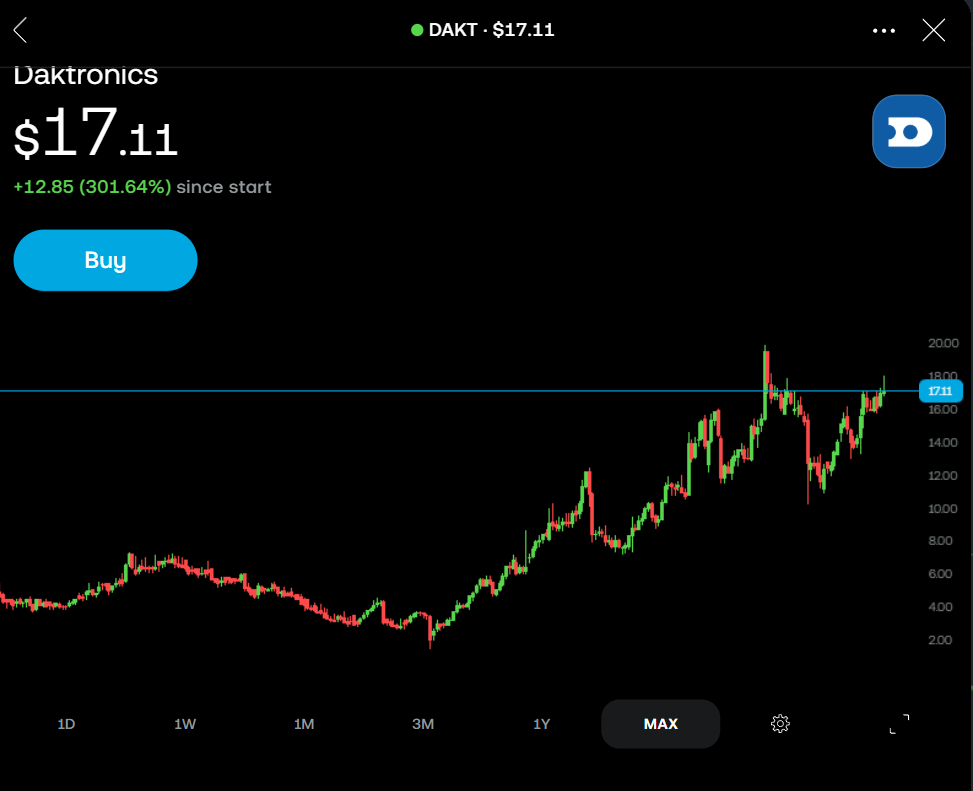This screenshot has height=791, width=973.
Task: Click the Buy button
Action: click(x=105, y=260)
